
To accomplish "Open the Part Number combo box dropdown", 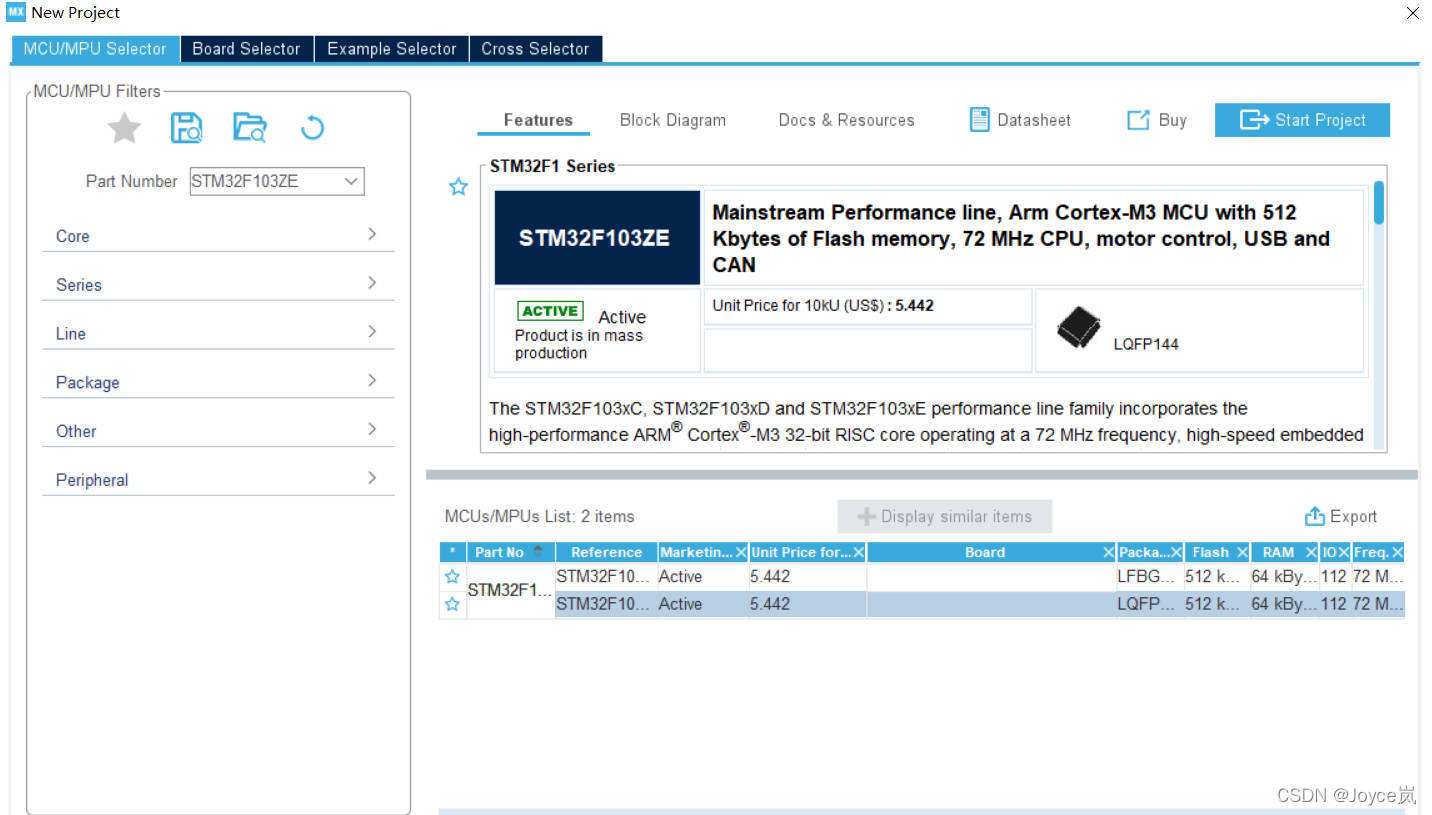I will tap(351, 181).
